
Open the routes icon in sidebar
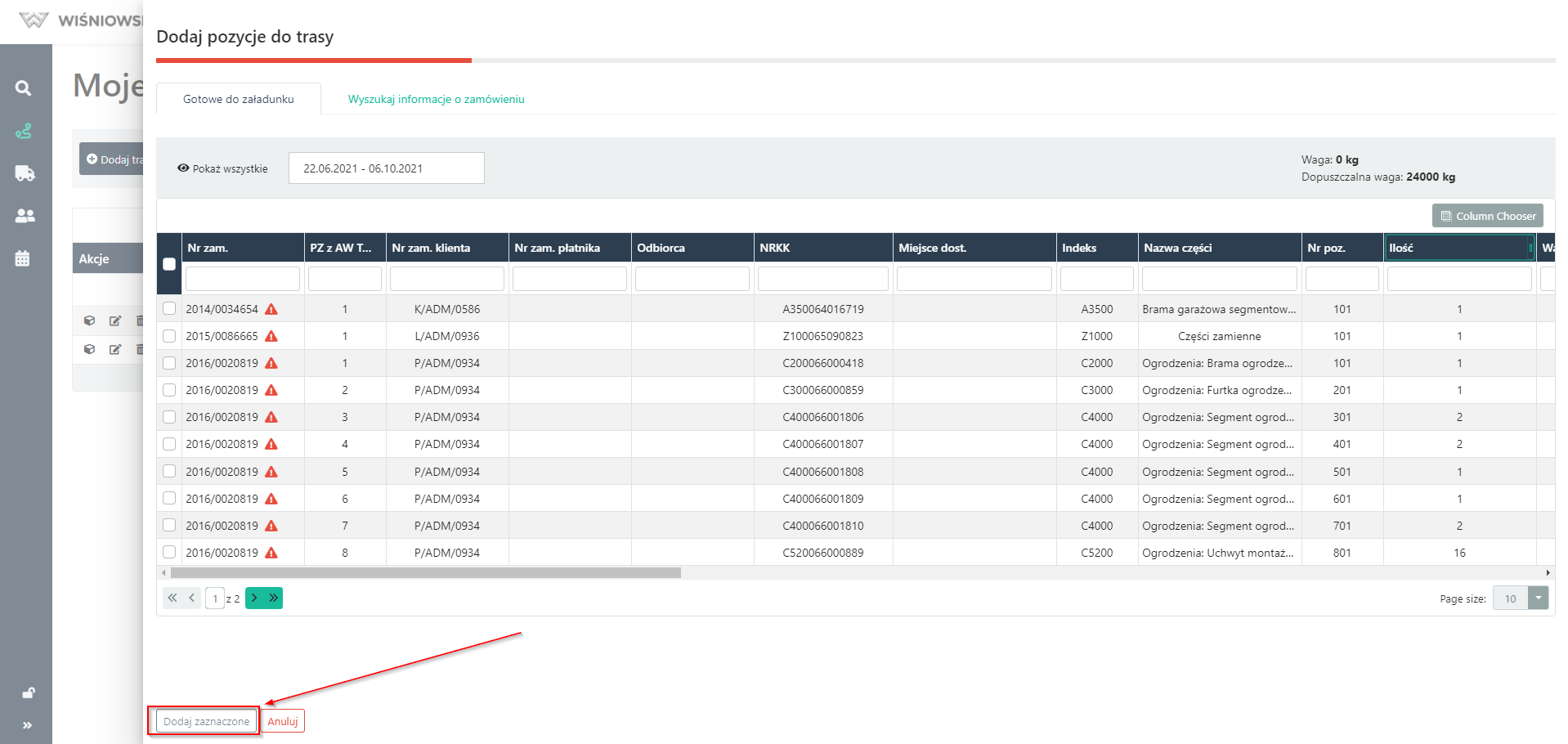(24, 131)
